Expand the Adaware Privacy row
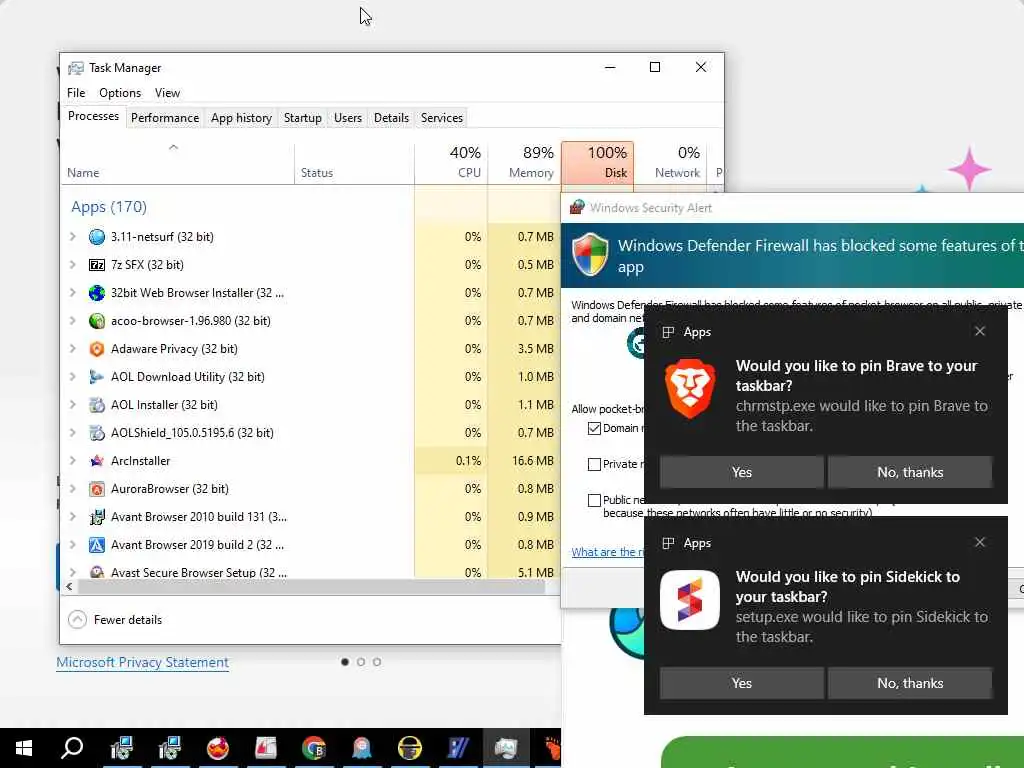Image resolution: width=1024 pixels, height=768 pixels. (72, 349)
